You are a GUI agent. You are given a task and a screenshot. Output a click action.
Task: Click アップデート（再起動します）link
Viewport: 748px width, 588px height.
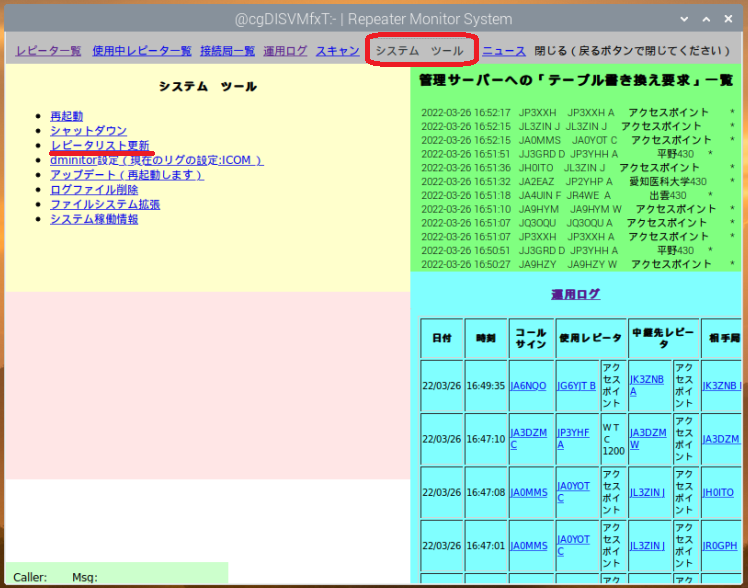127,175
